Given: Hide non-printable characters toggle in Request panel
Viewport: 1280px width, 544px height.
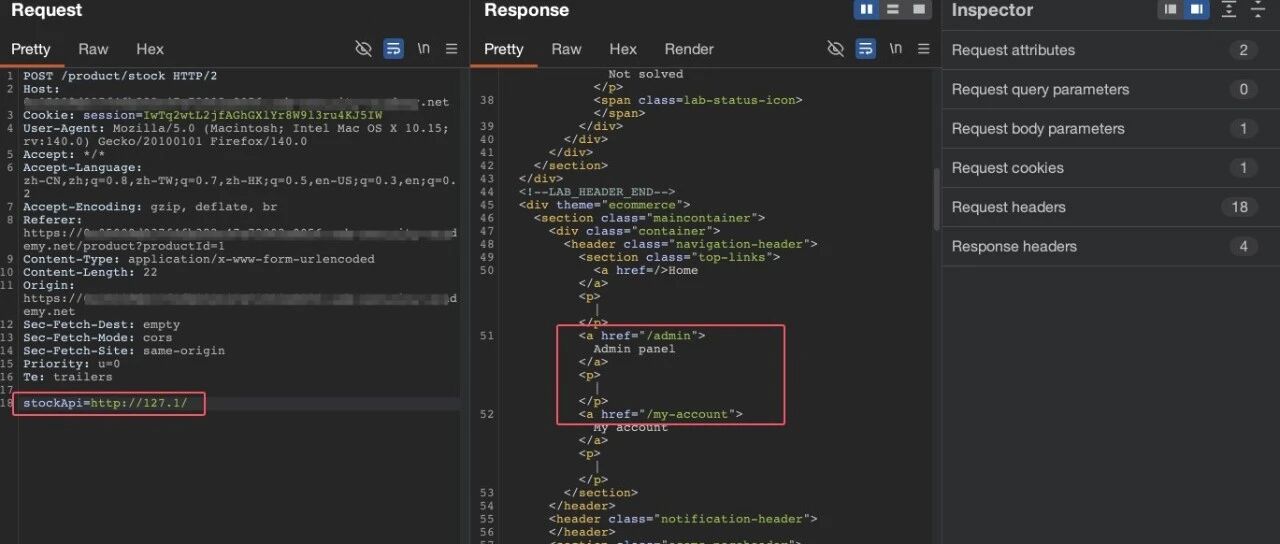Looking at the screenshot, I should (x=364, y=49).
